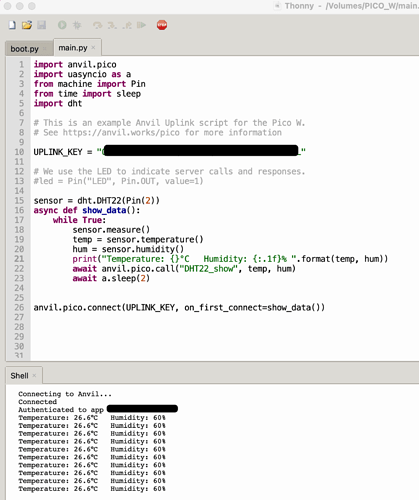The width and height of the screenshot is (419, 500).
Task: Select the main.py editor tab
Action: tap(73, 48)
